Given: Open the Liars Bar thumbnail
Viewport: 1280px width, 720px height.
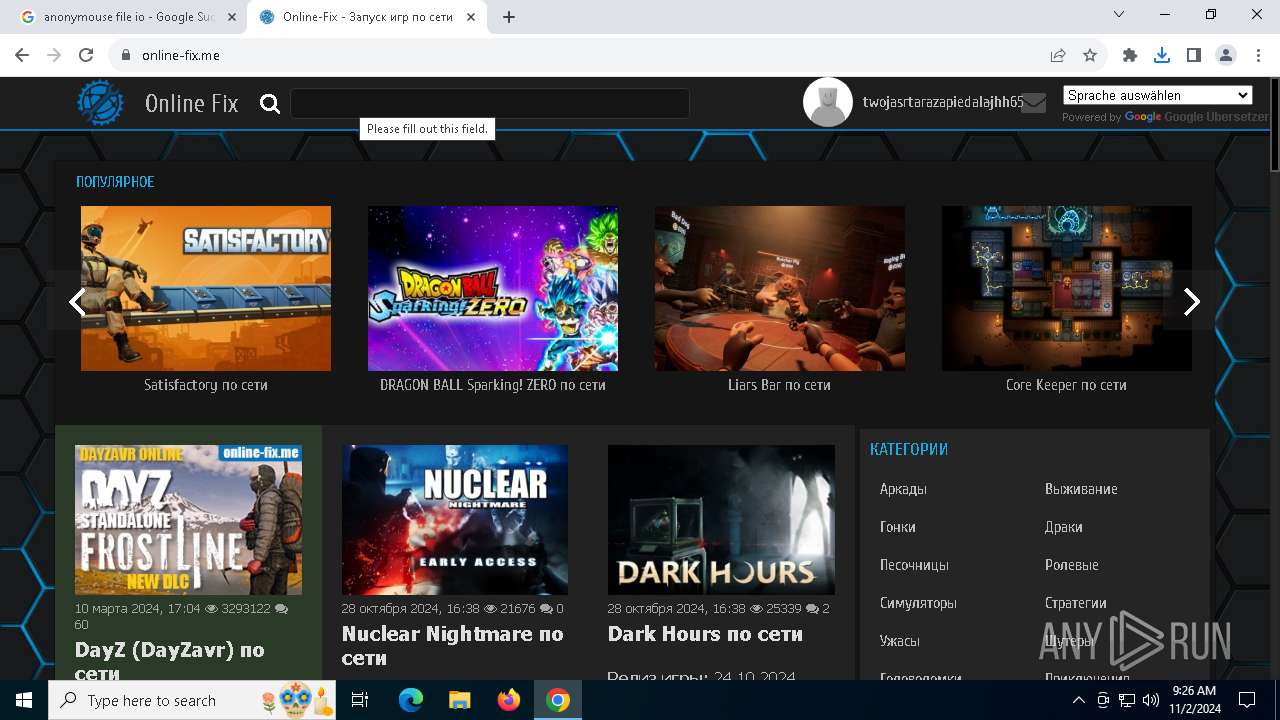Looking at the screenshot, I should [x=780, y=288].
